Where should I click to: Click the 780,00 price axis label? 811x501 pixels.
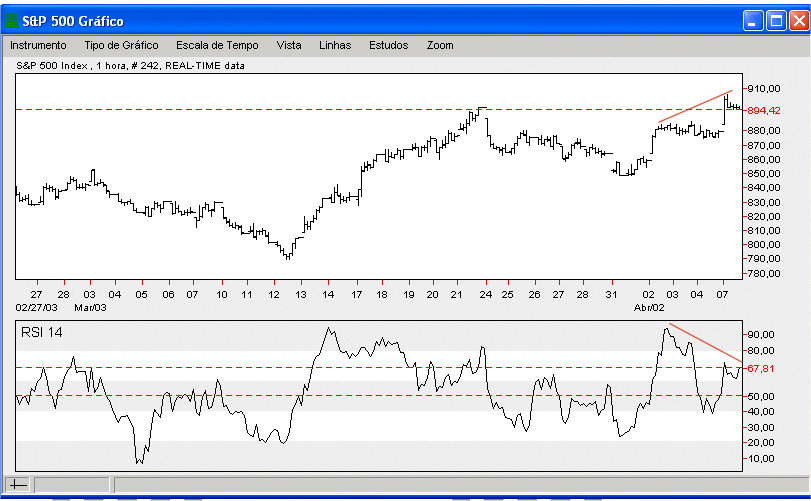(764, 274)
